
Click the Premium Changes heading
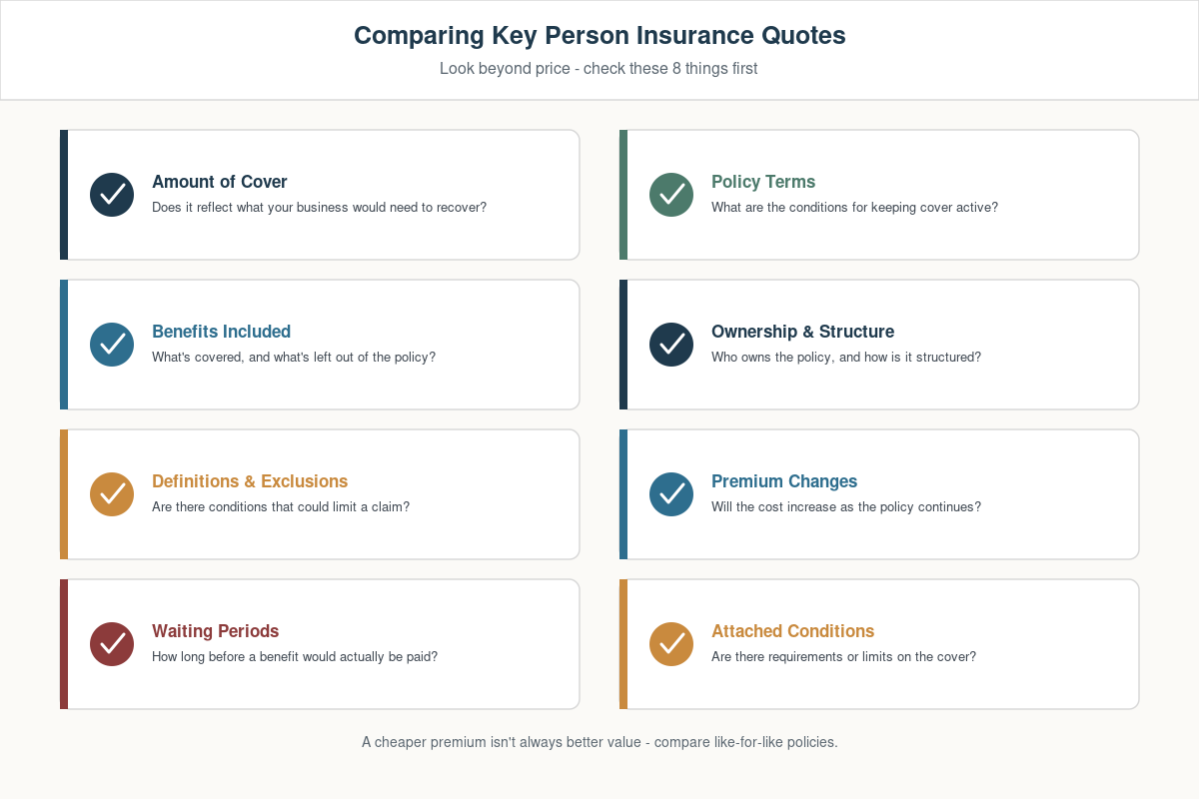click(x=784, y=482)
